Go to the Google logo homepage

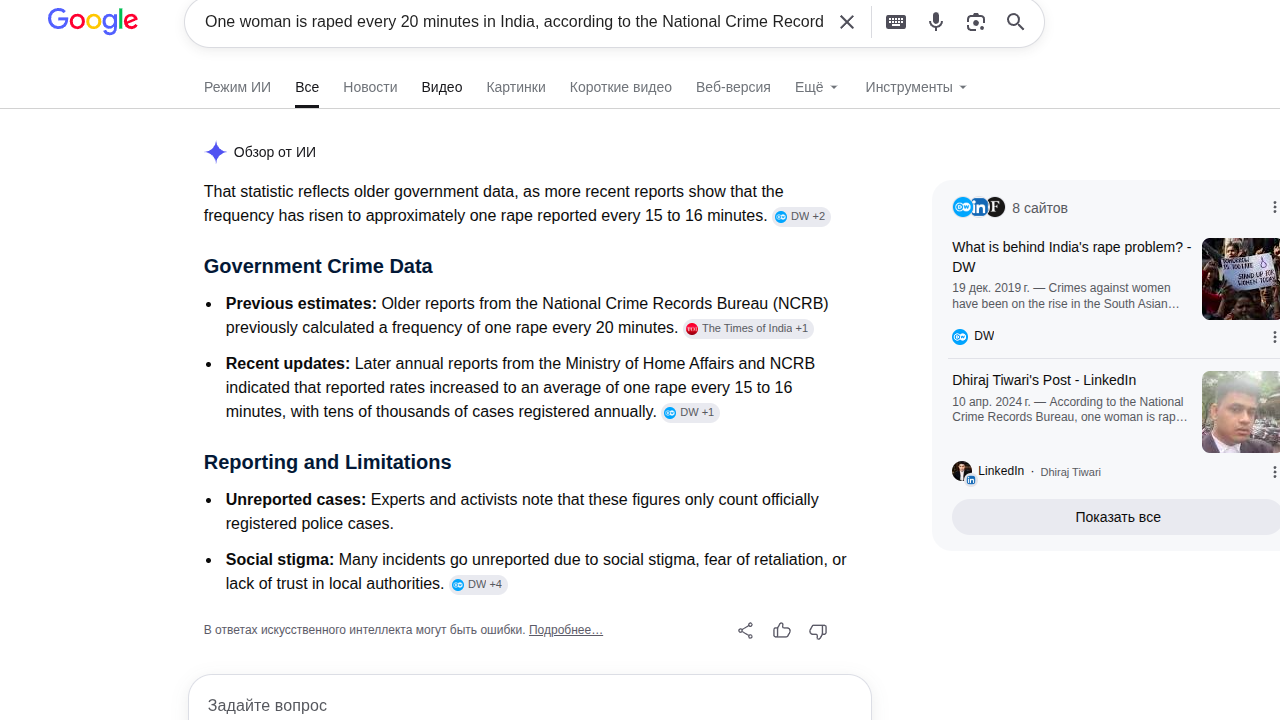(93, 21)
